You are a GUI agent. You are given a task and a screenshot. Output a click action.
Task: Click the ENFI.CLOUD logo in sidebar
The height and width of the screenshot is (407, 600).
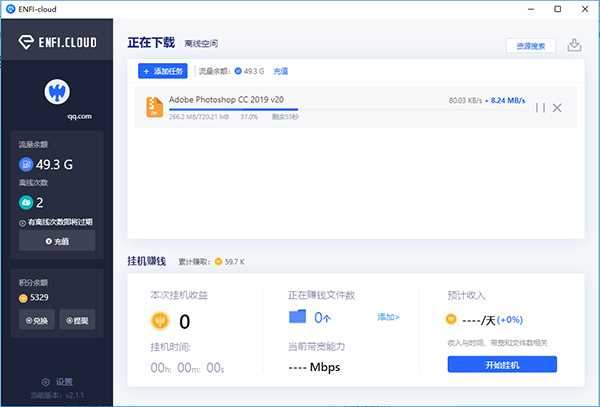(x=57, y=42)
